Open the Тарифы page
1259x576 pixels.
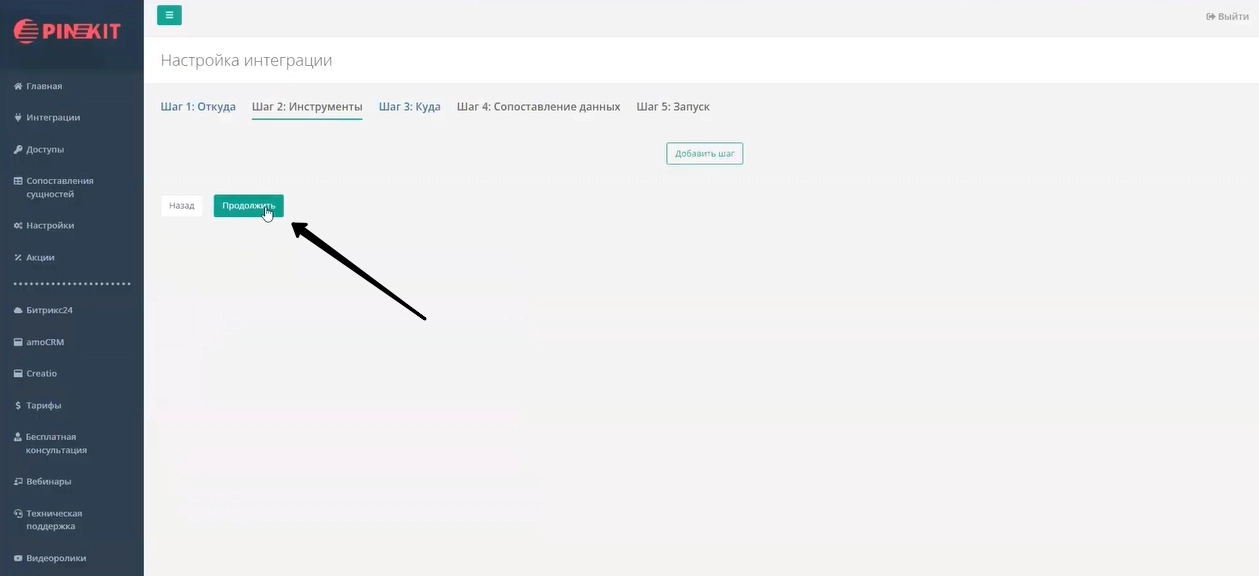point(43,405)
